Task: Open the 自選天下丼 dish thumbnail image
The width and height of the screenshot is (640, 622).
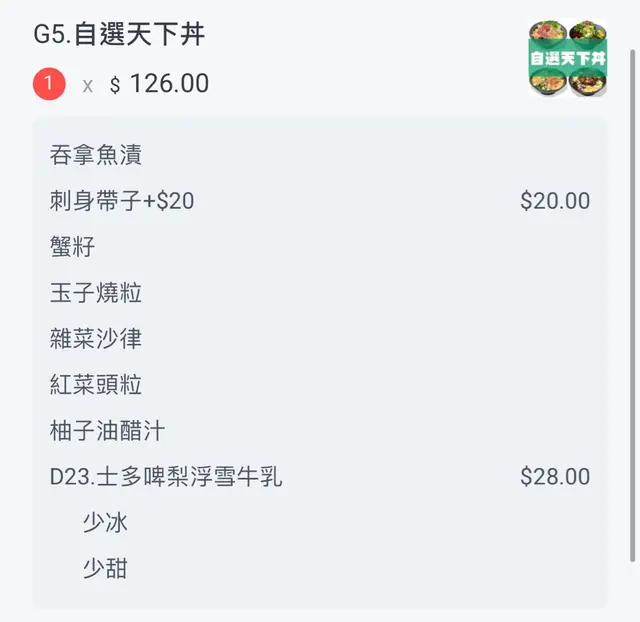Action: [x=568, y=59]
